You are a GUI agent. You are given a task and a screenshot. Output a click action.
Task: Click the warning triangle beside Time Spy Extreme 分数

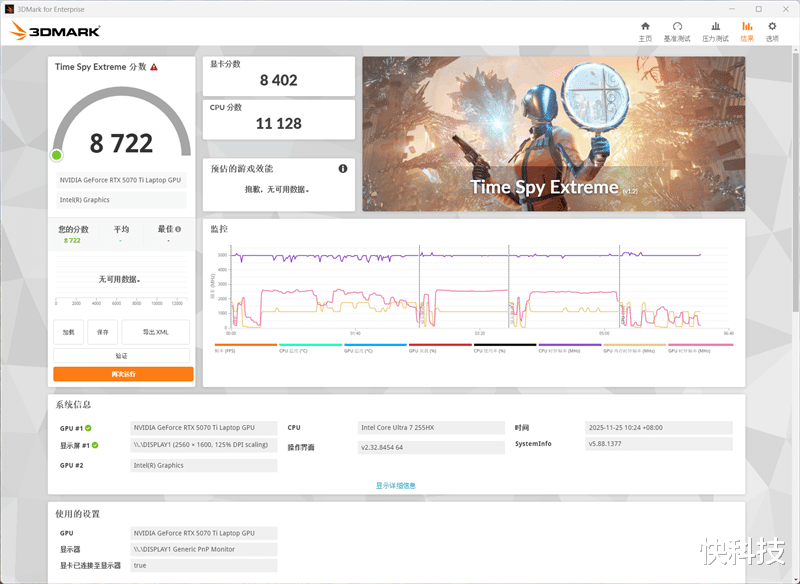point(154,67)
